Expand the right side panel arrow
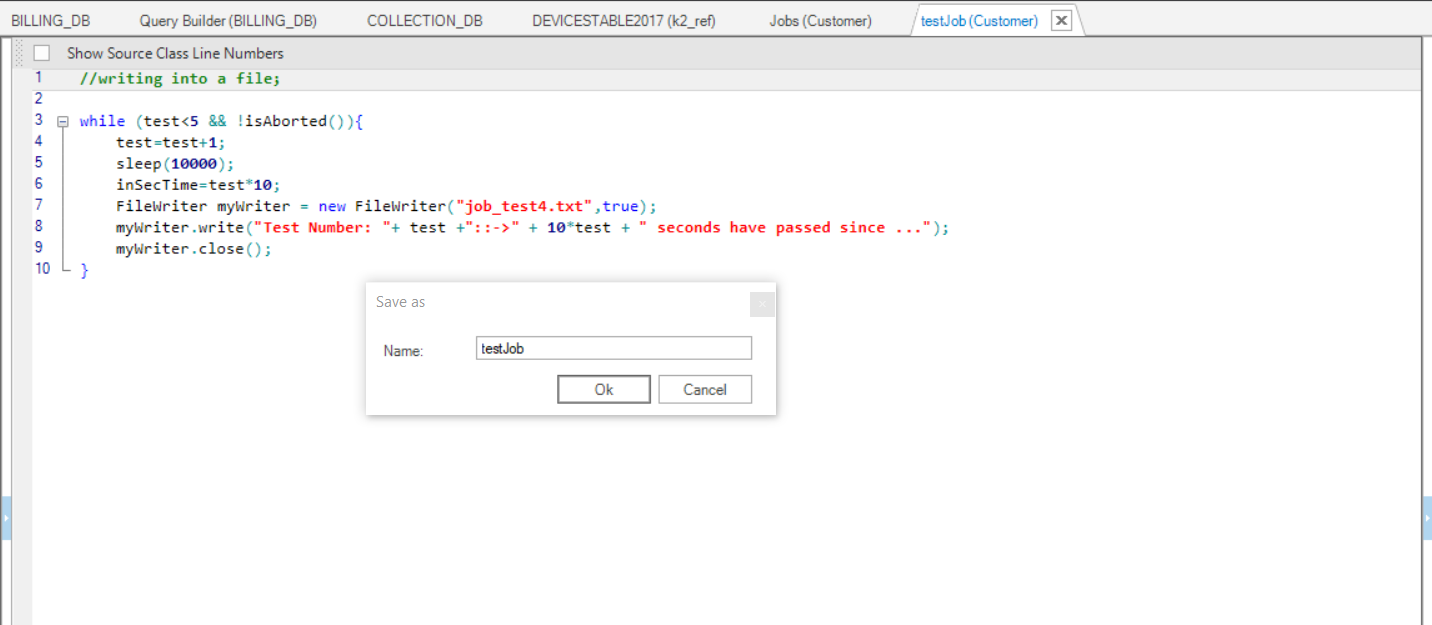The width and height of the screenshot is (1432, 625). 1426,518
